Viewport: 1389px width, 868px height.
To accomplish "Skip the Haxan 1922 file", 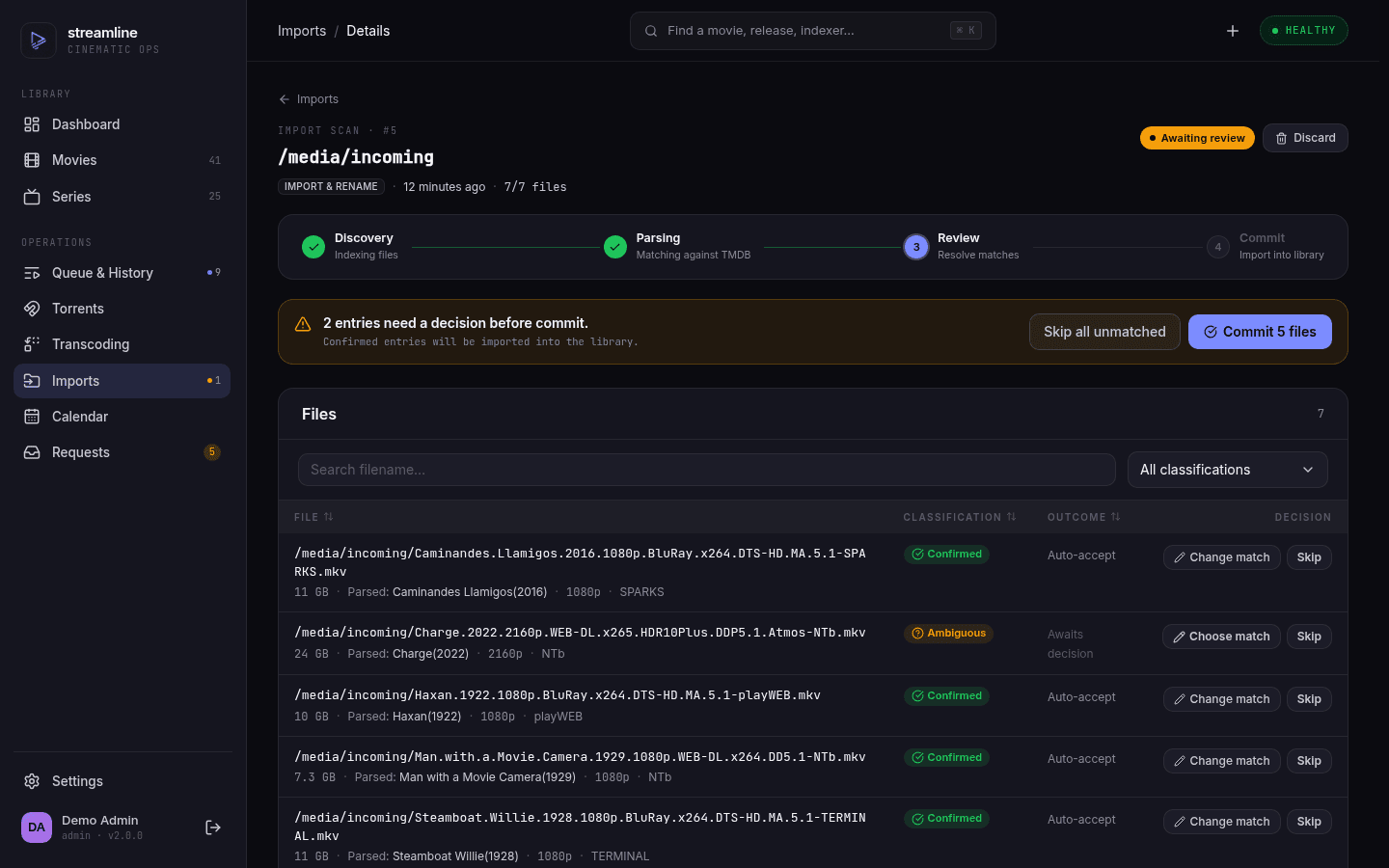I will coord(1309,699).
